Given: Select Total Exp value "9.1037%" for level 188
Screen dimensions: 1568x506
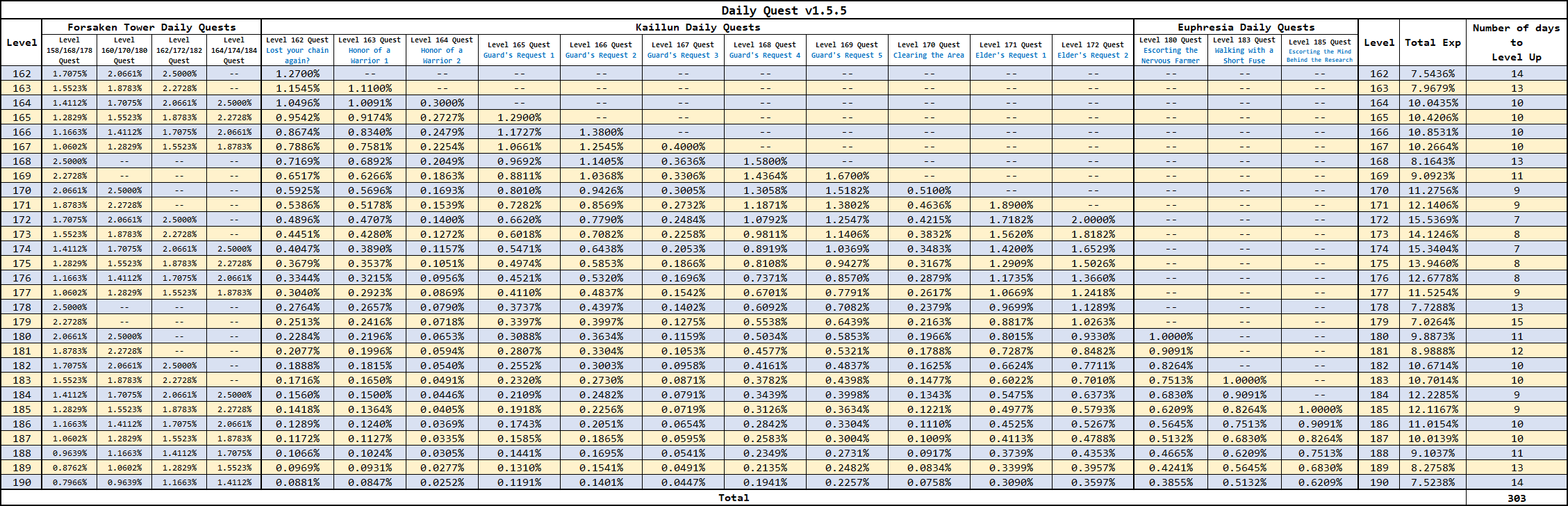Looking at the screenshot, I should pos(1433,453).
